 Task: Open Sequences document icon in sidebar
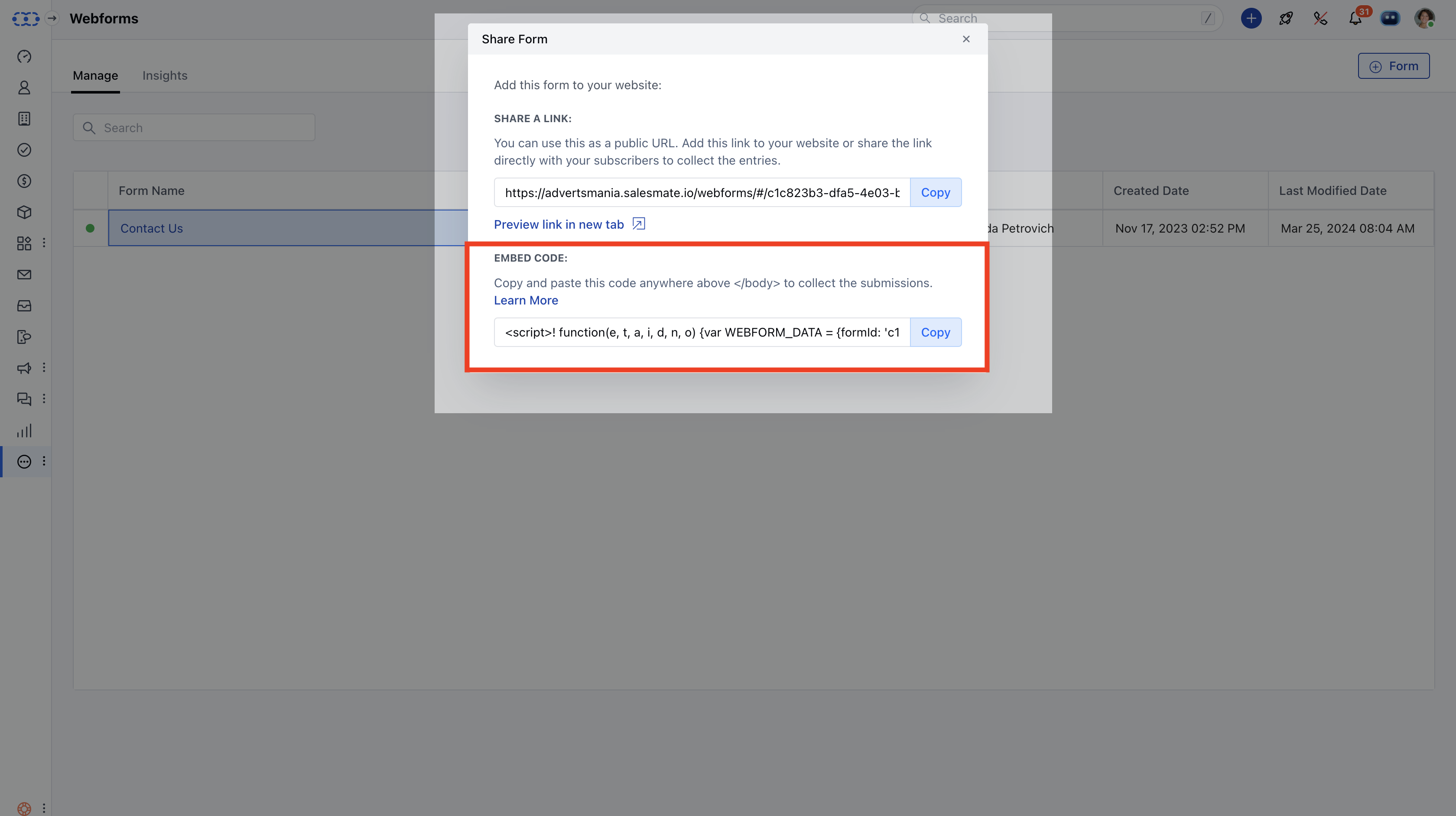pos(24,337)
